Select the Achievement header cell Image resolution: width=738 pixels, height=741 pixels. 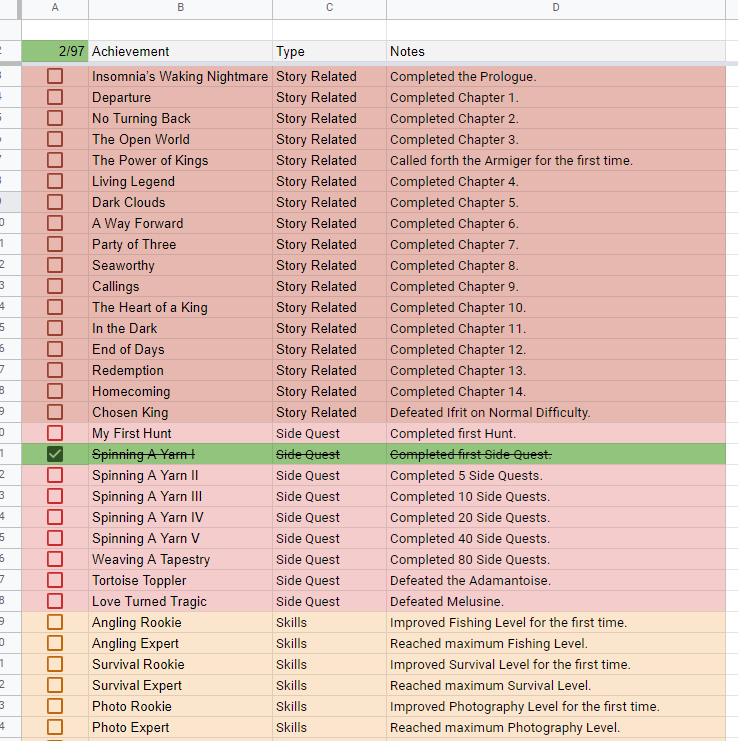pyautogui.click(x=180, y=51)
